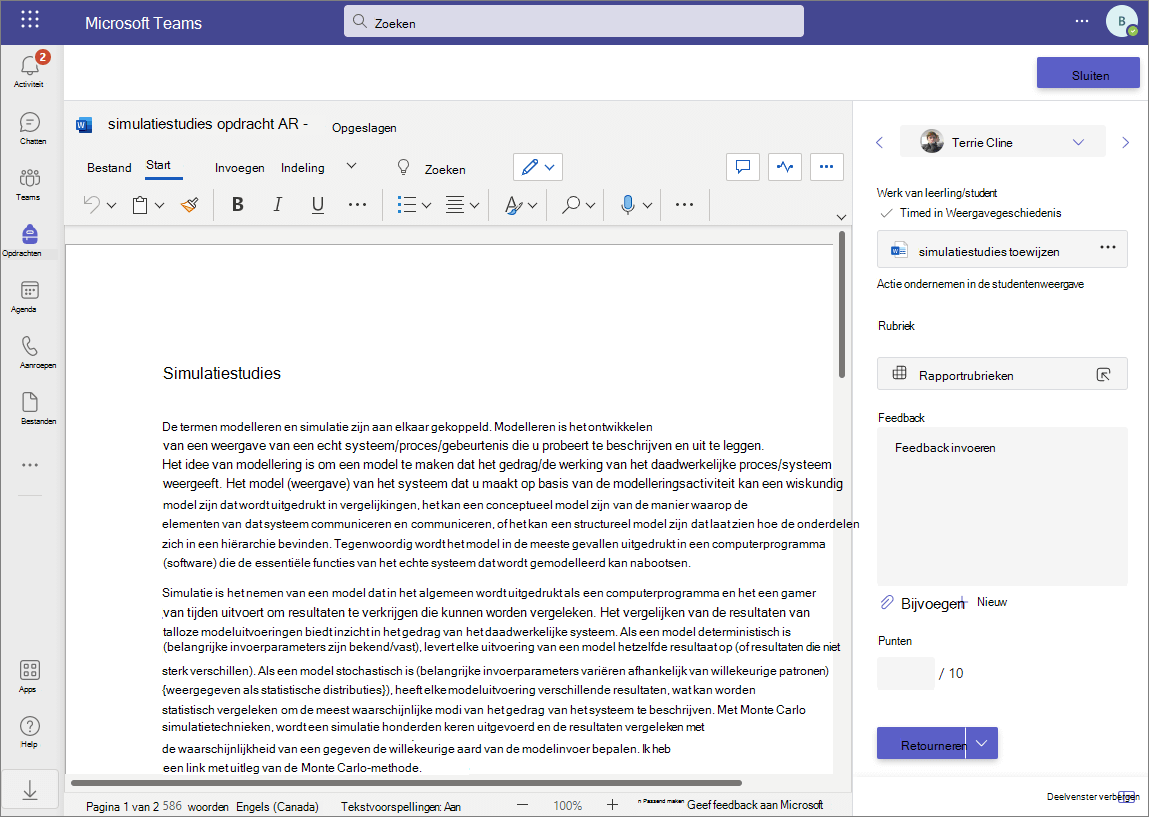Toggle italic formatting
The height and width of the screenshot is (817, 1149).
pyautogui.click(x=278, y=204)
